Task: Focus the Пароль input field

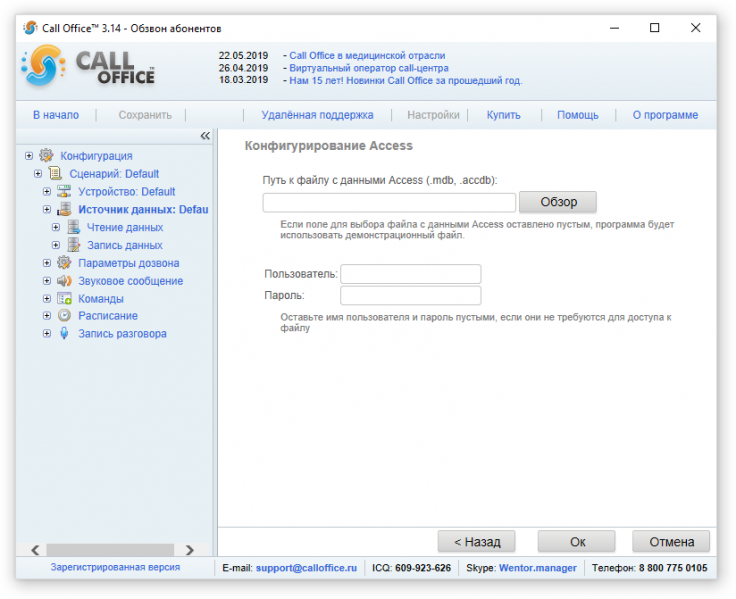Action: click(x=411, y=295)
